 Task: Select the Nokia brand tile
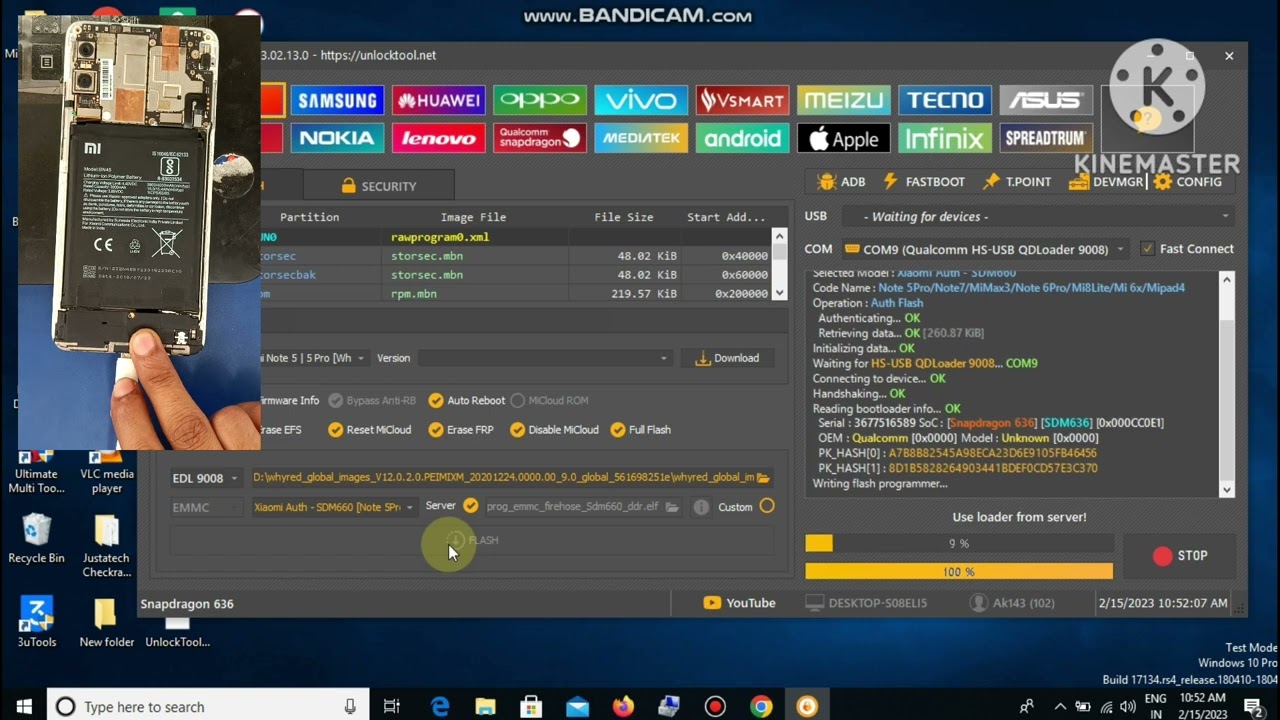click(x=337, y=138)
